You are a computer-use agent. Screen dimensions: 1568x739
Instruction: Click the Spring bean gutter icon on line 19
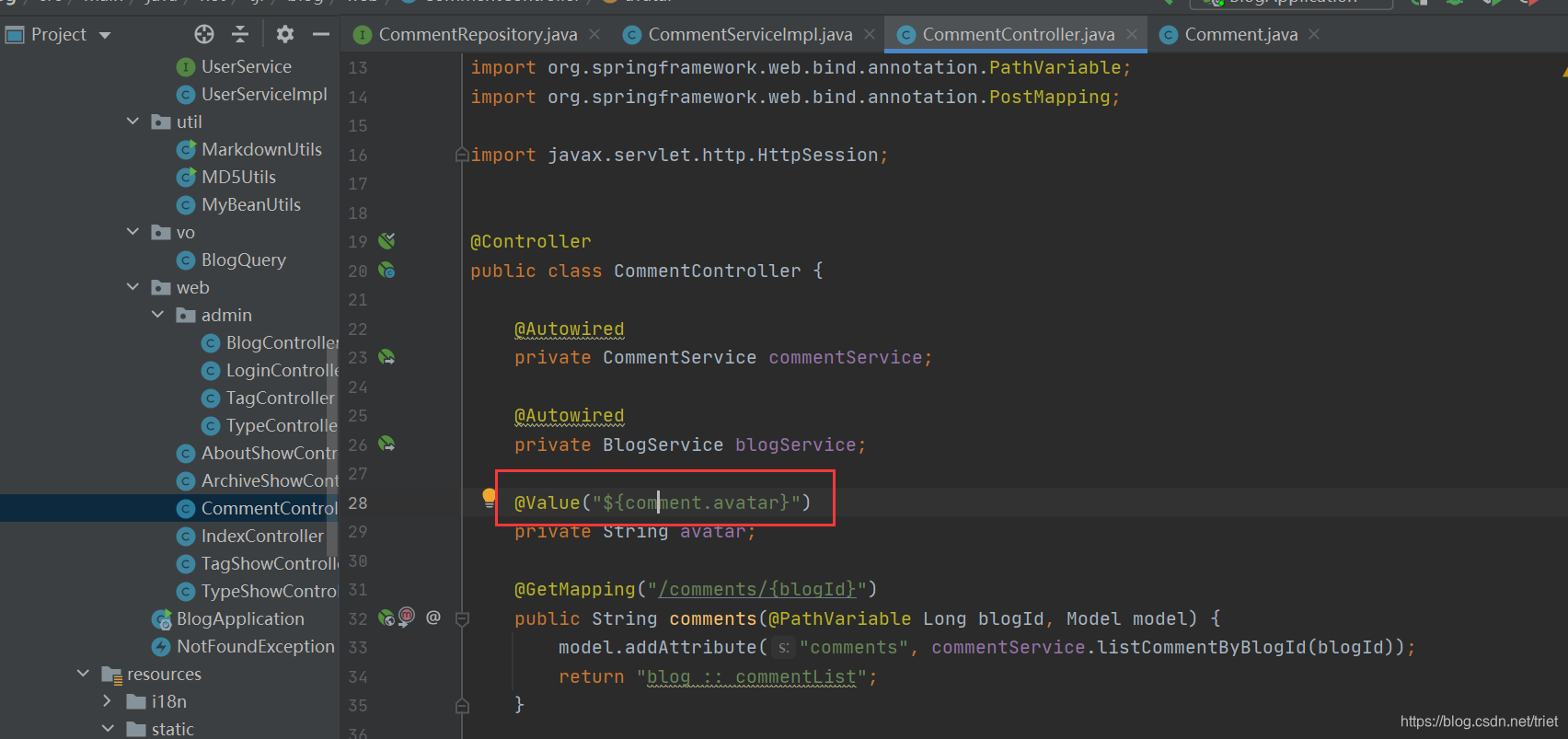386,241
